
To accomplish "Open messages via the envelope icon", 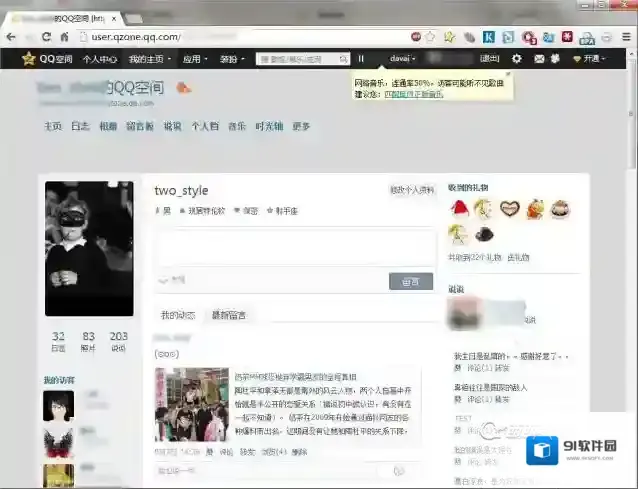I will [540, 59].
